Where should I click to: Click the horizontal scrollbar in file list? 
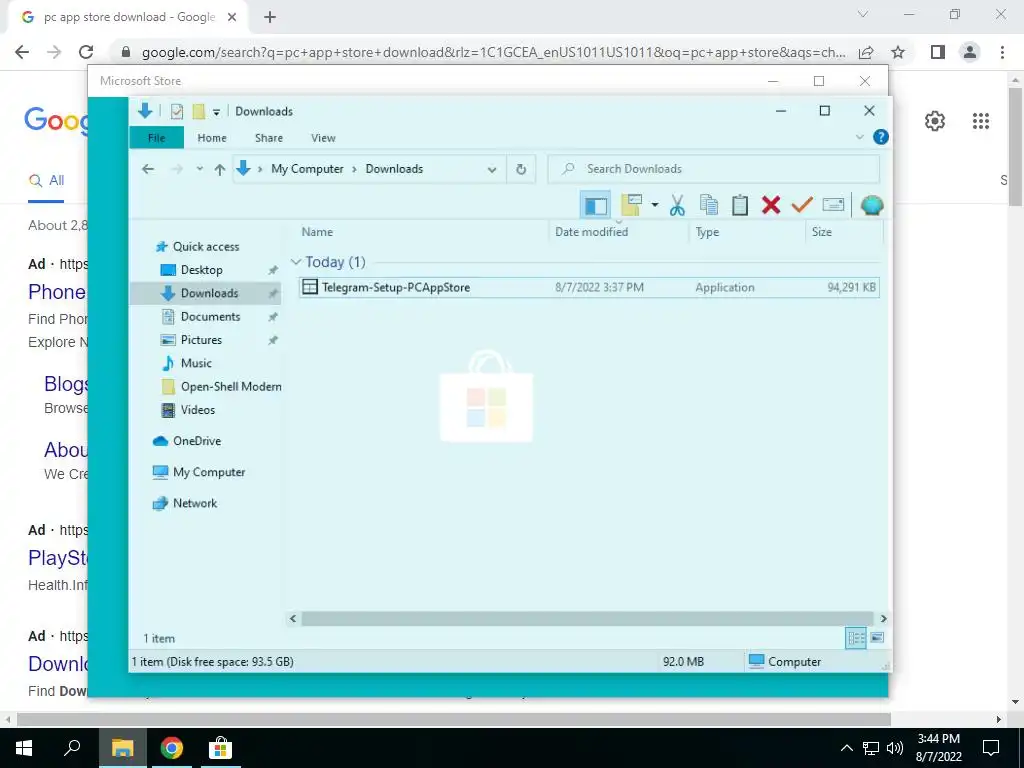point(586,618)
